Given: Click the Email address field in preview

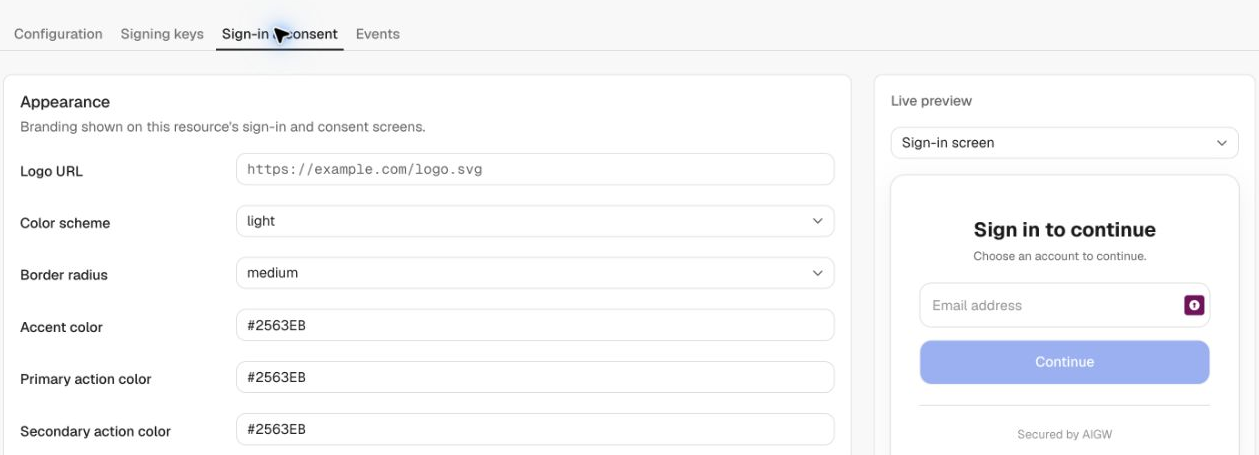Looking at the screenshot, I should click(1064, 305).
